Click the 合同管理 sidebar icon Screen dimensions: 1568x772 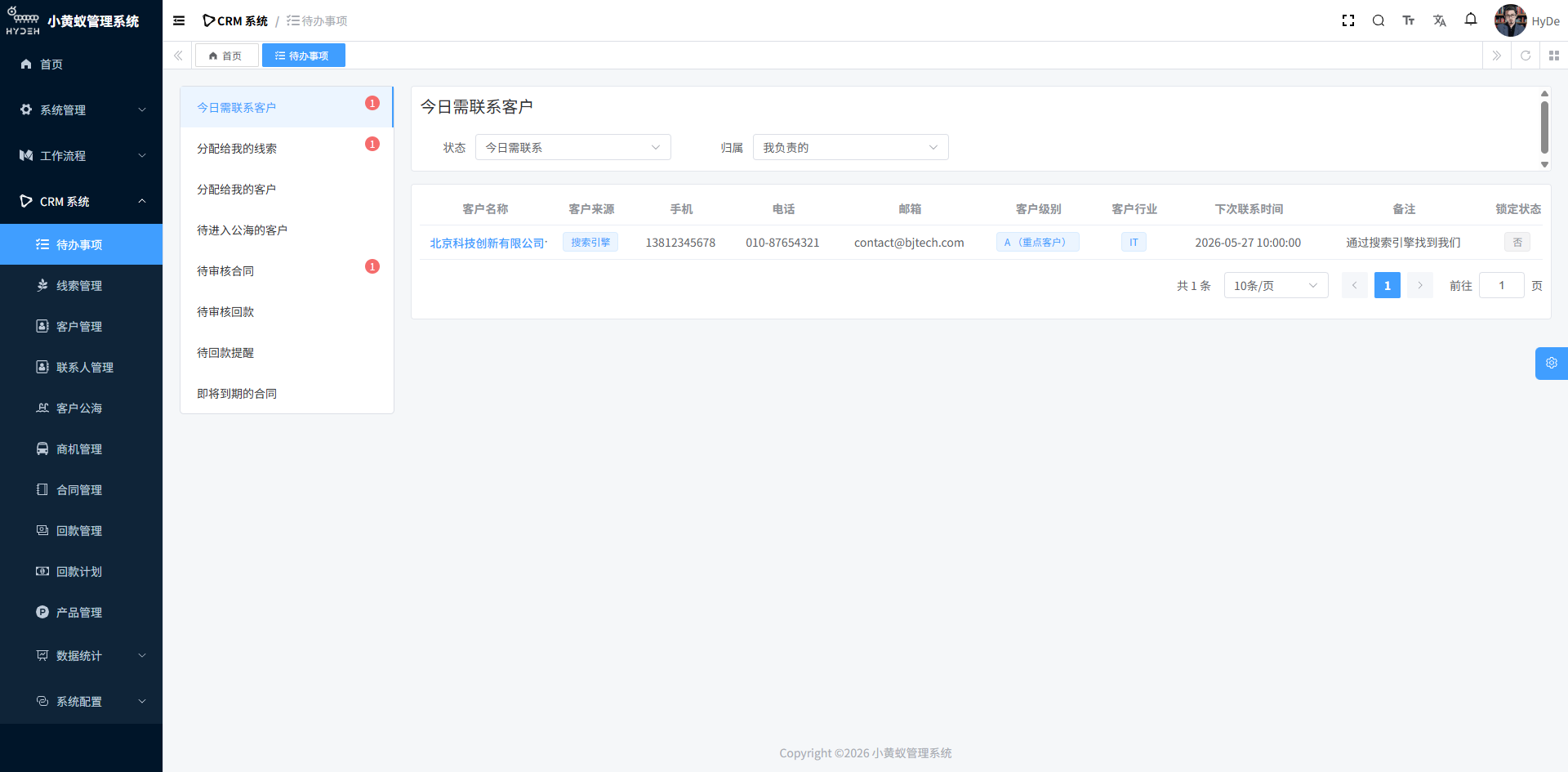click(42, 489)
